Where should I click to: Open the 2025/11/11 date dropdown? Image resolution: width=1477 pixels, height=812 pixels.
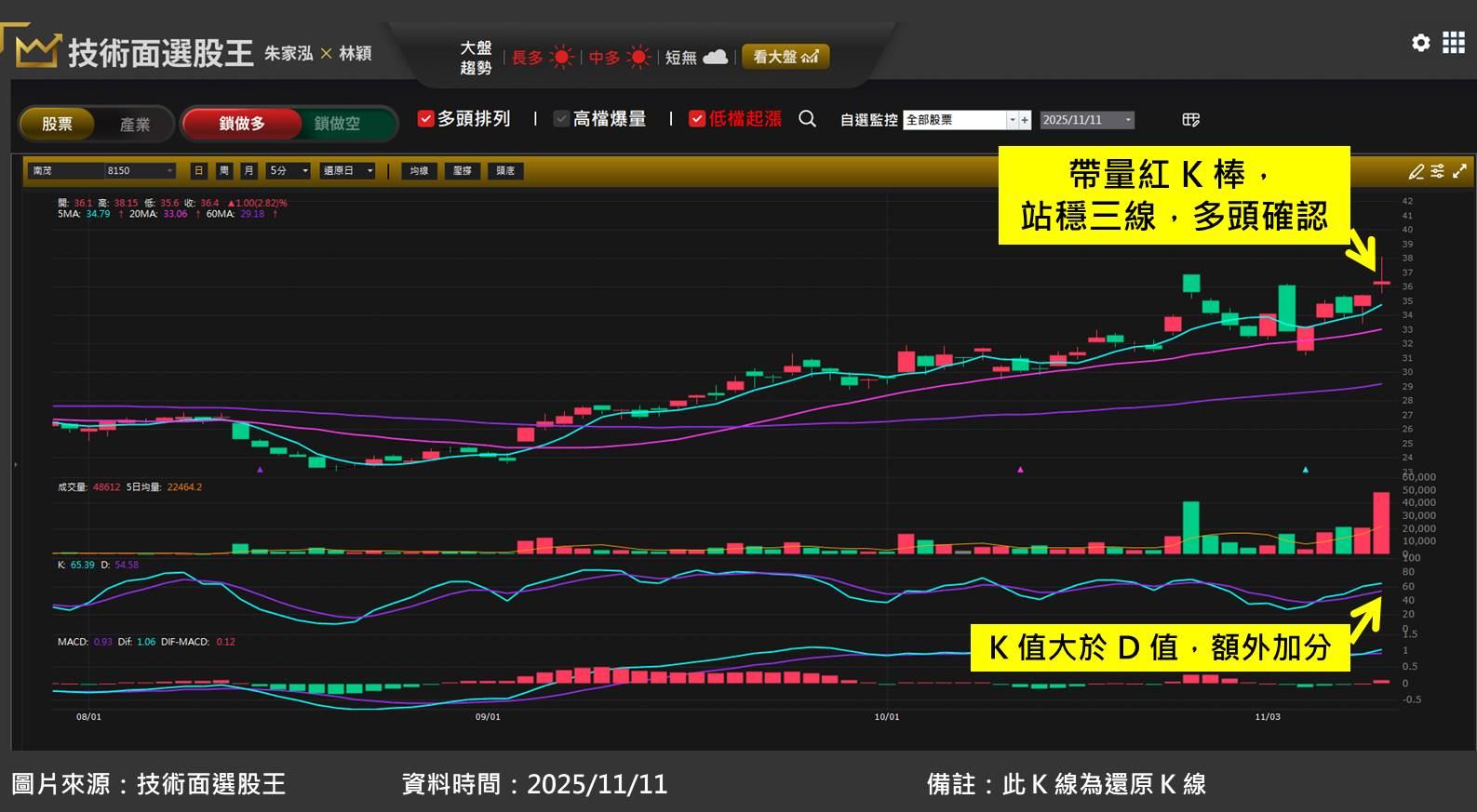pos(1128,120)
